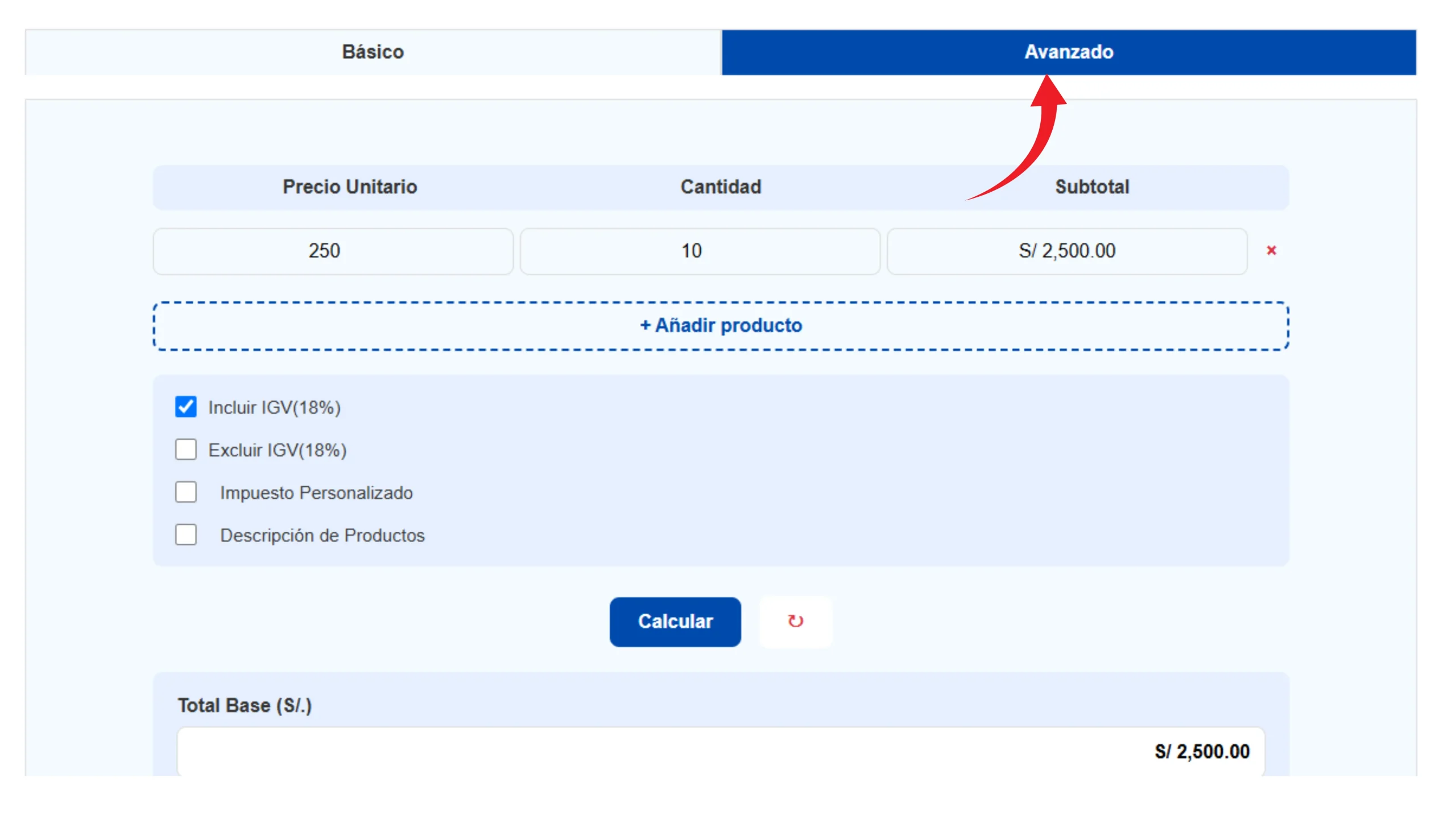The width and height of the screenshot is (1456, 819).
Task: Tick the Impuesto Personalizado checkbox
Action: [186, 492]
